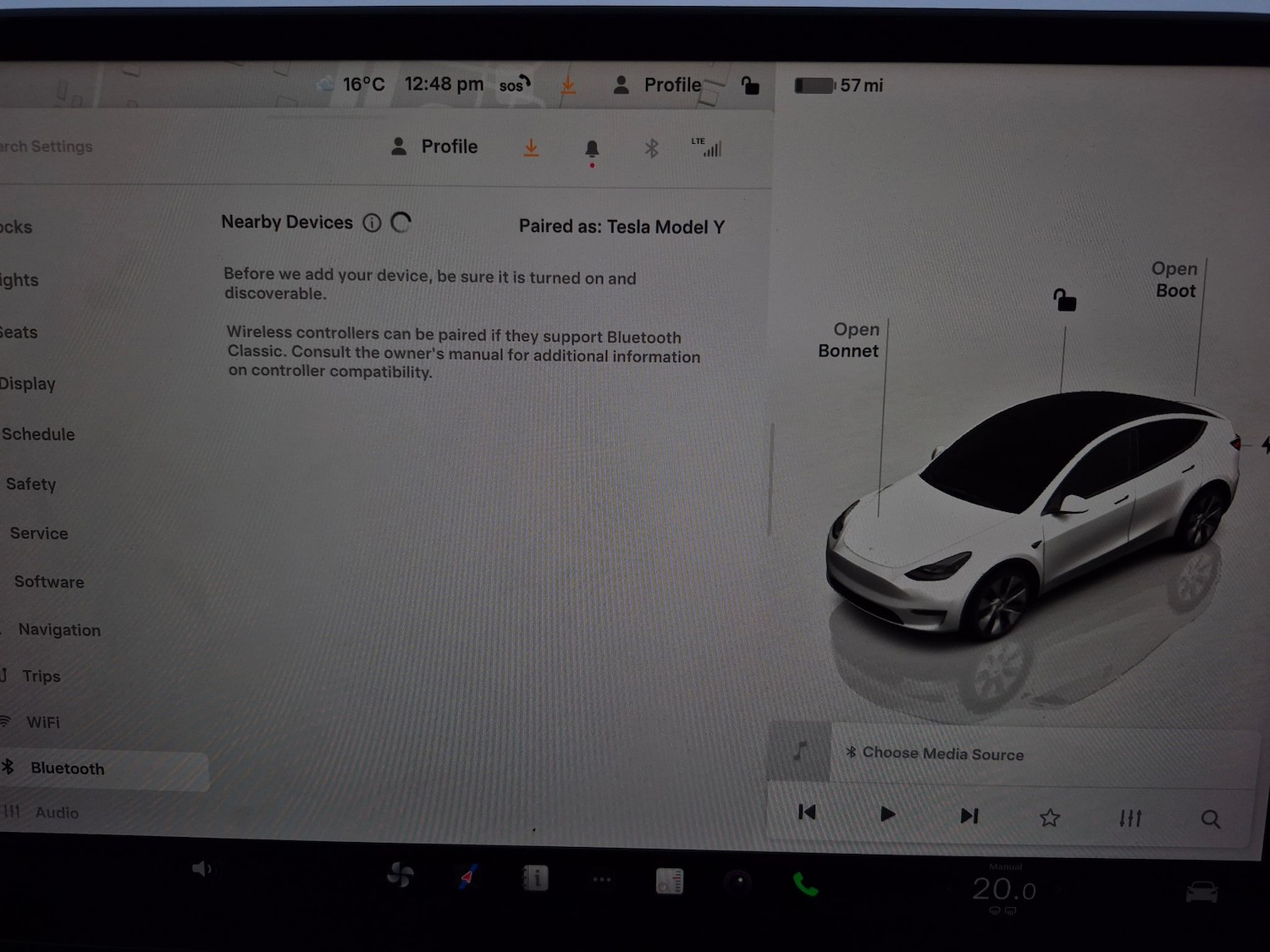Open media search with the magnifier icon
The height and width of the screenshot is (952, 1270).
click(x=1210, y=817)
